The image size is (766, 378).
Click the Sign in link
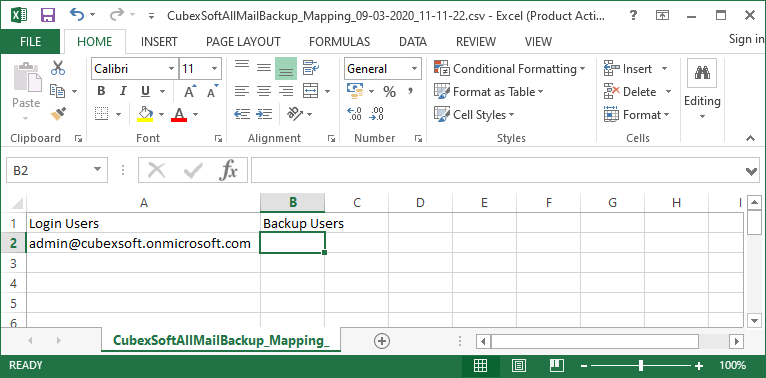tap(746, 39)
